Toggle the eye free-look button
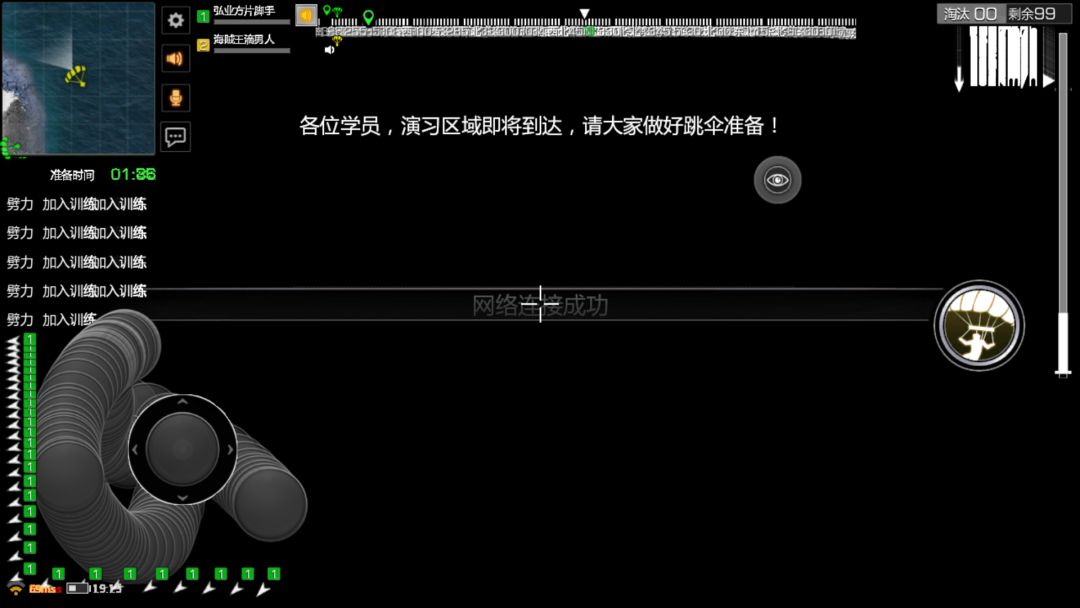Image resolution: width=1080 pixels, height=608 pixels. tap(778, 180)
